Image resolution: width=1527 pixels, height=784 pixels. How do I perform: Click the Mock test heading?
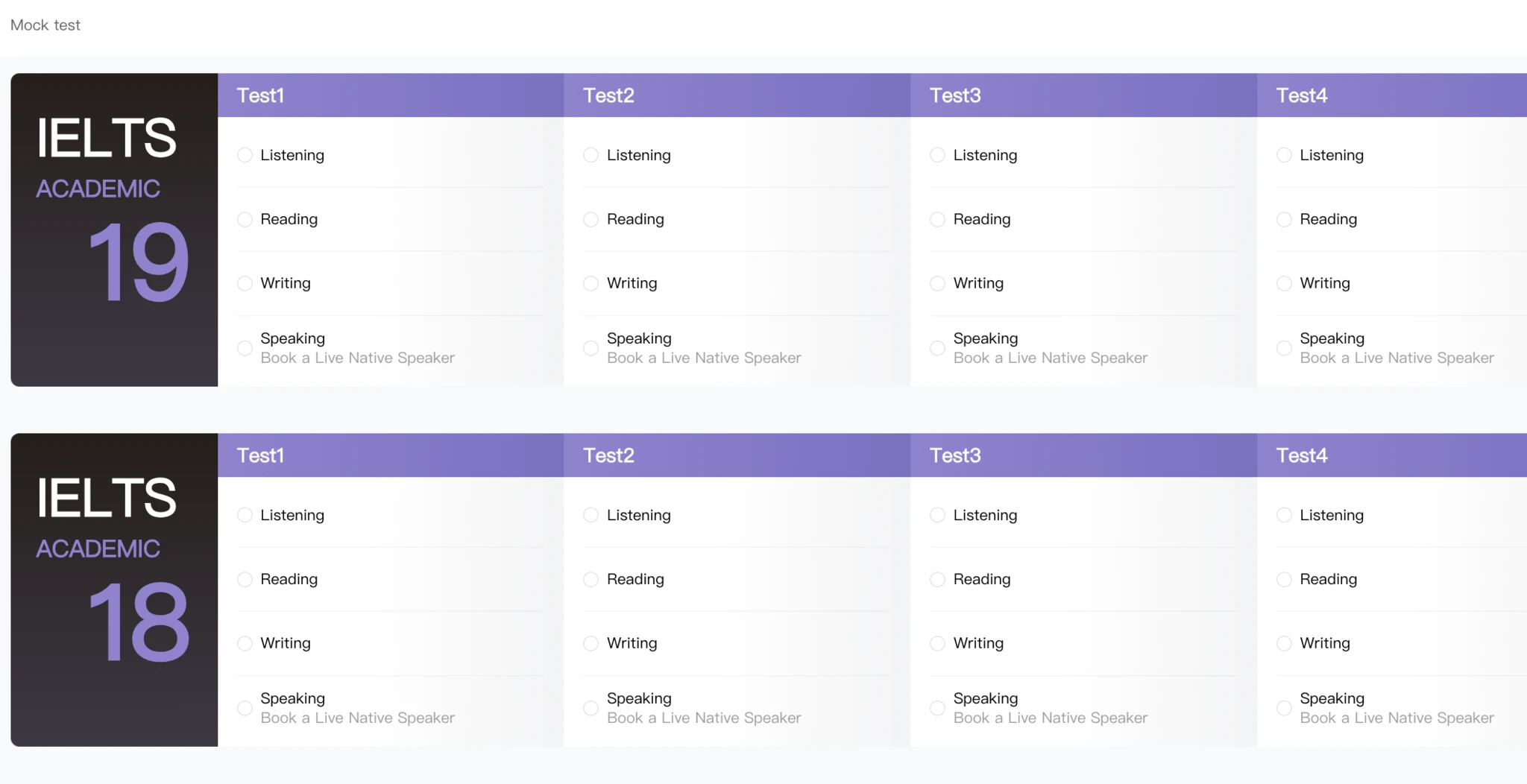tap(45, 25)
